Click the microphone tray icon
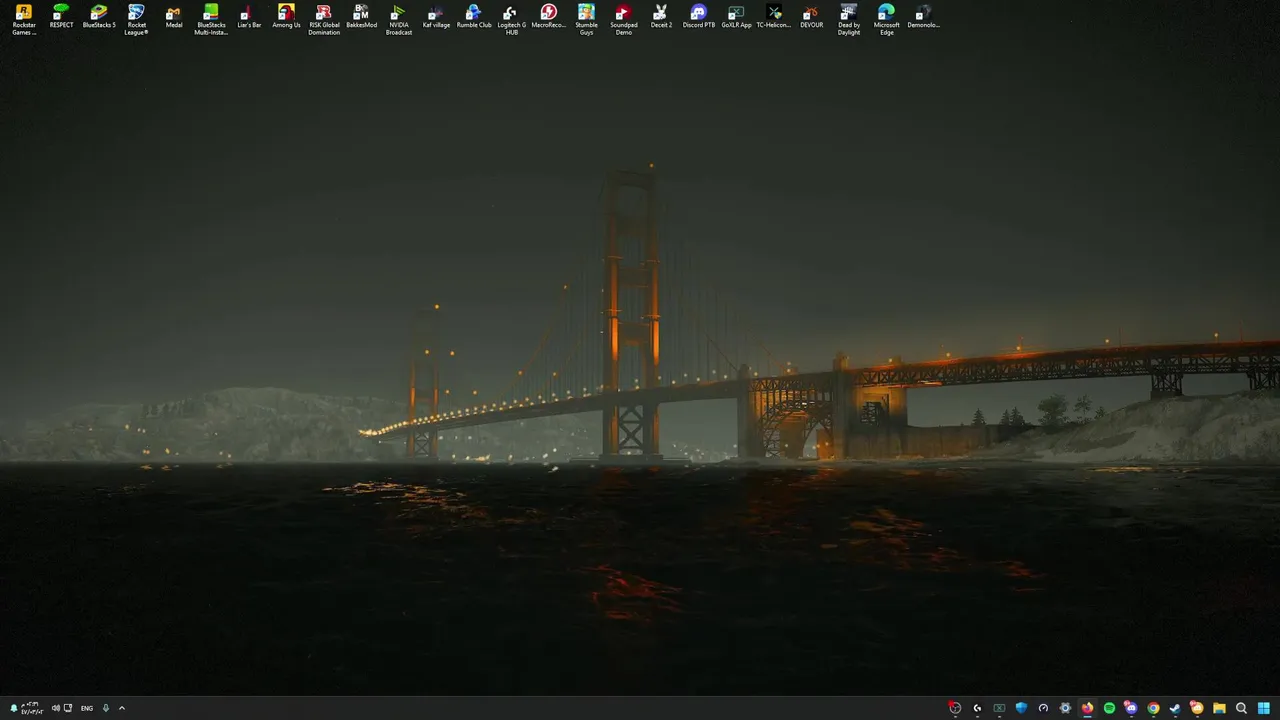This screenshot has width=1280, height=720. (106, 708)
